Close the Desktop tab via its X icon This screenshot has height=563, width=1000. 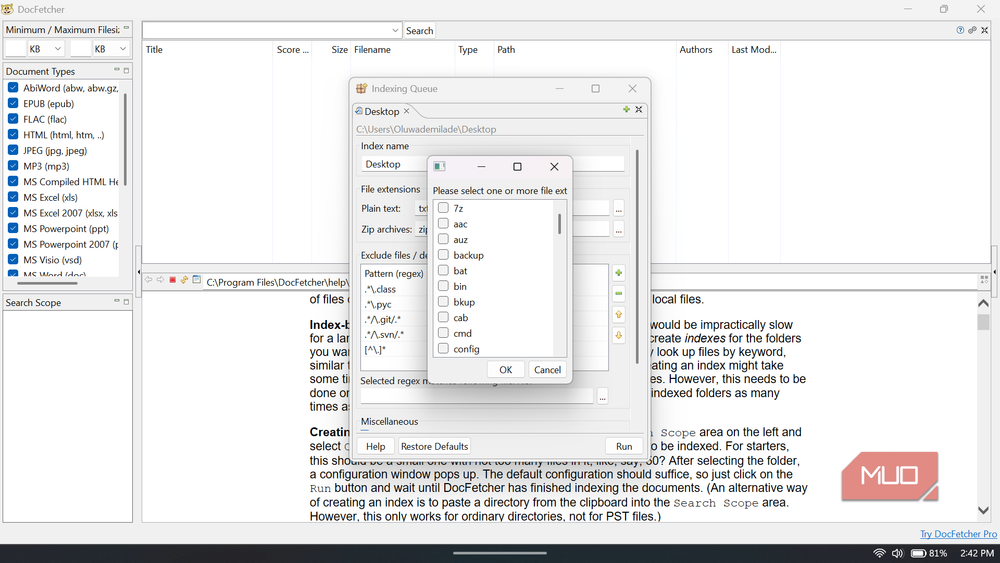tap(406, 111)
